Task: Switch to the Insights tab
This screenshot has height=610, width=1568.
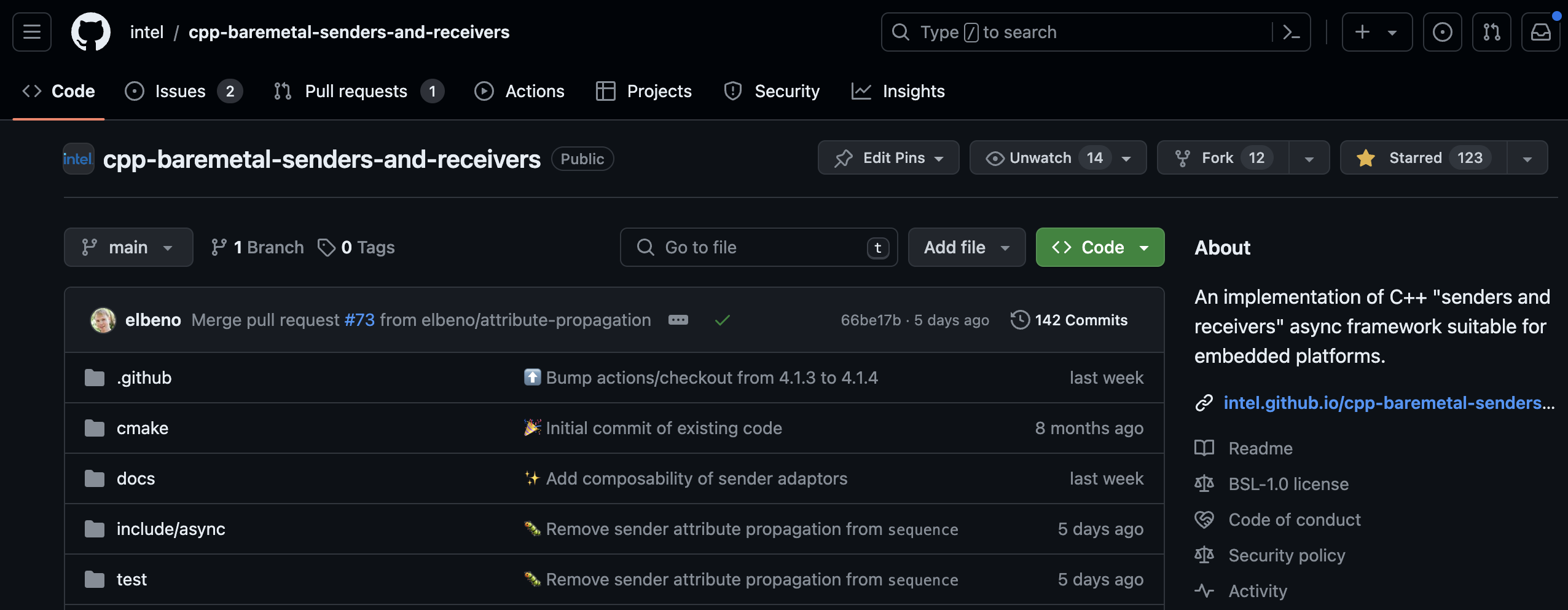Action: click(898, 91)
